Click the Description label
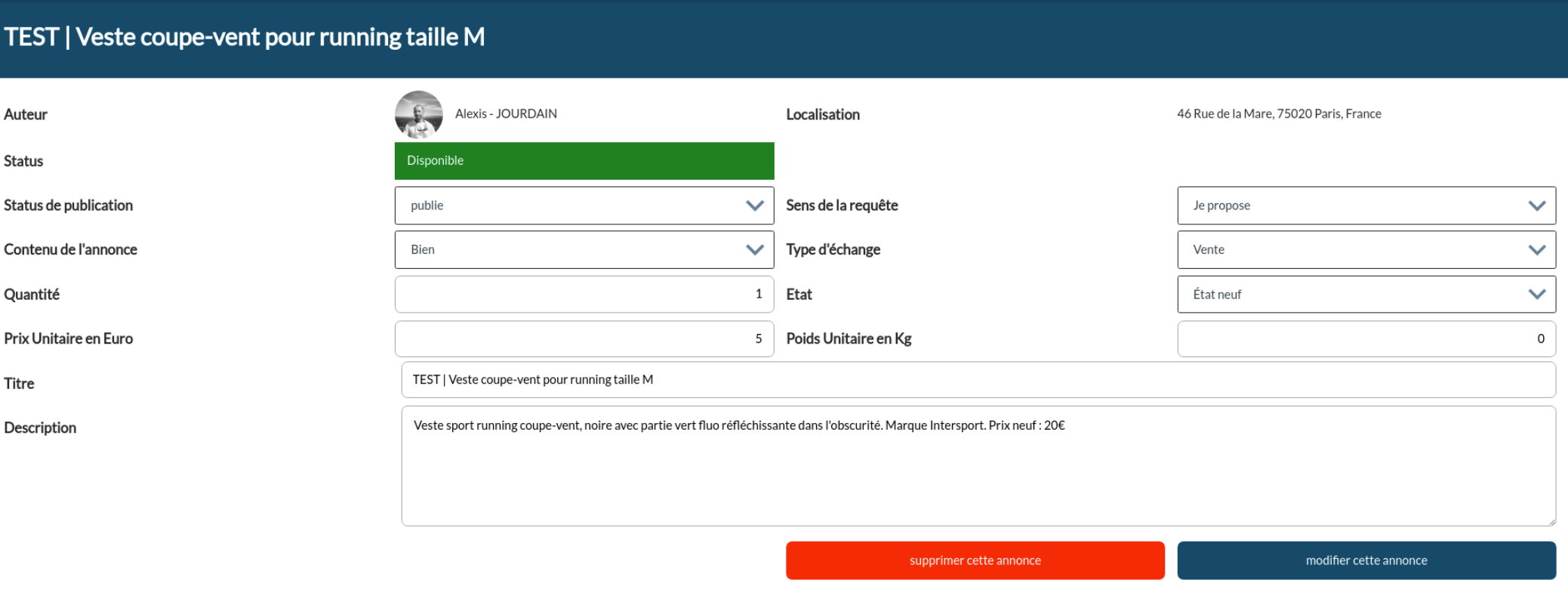The image size is (1568, 599). [x=40, y=428]
